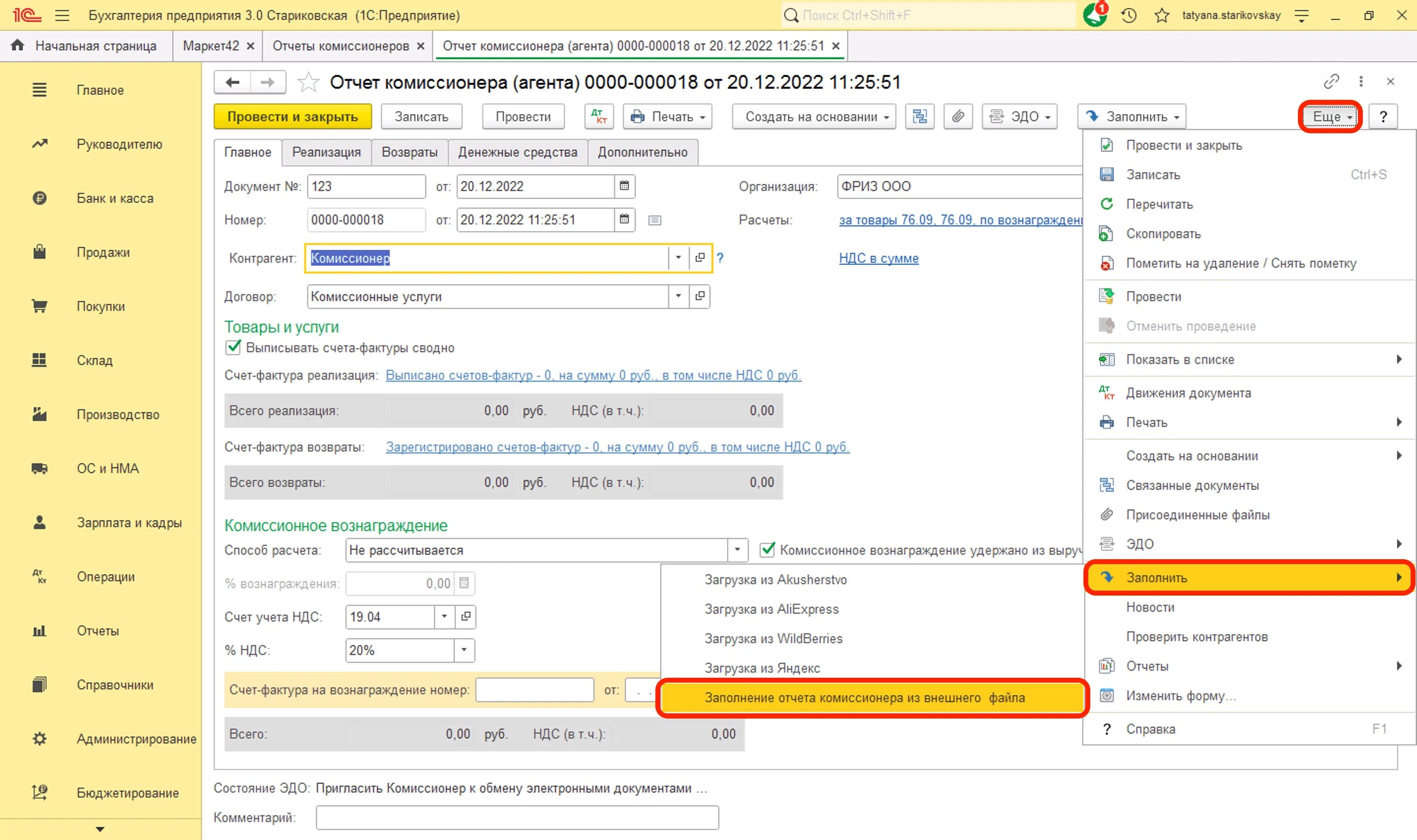The image size is (1417, 840).
Task: Open related documents structure toolbar icon
Action: click(x=920, y=117)
